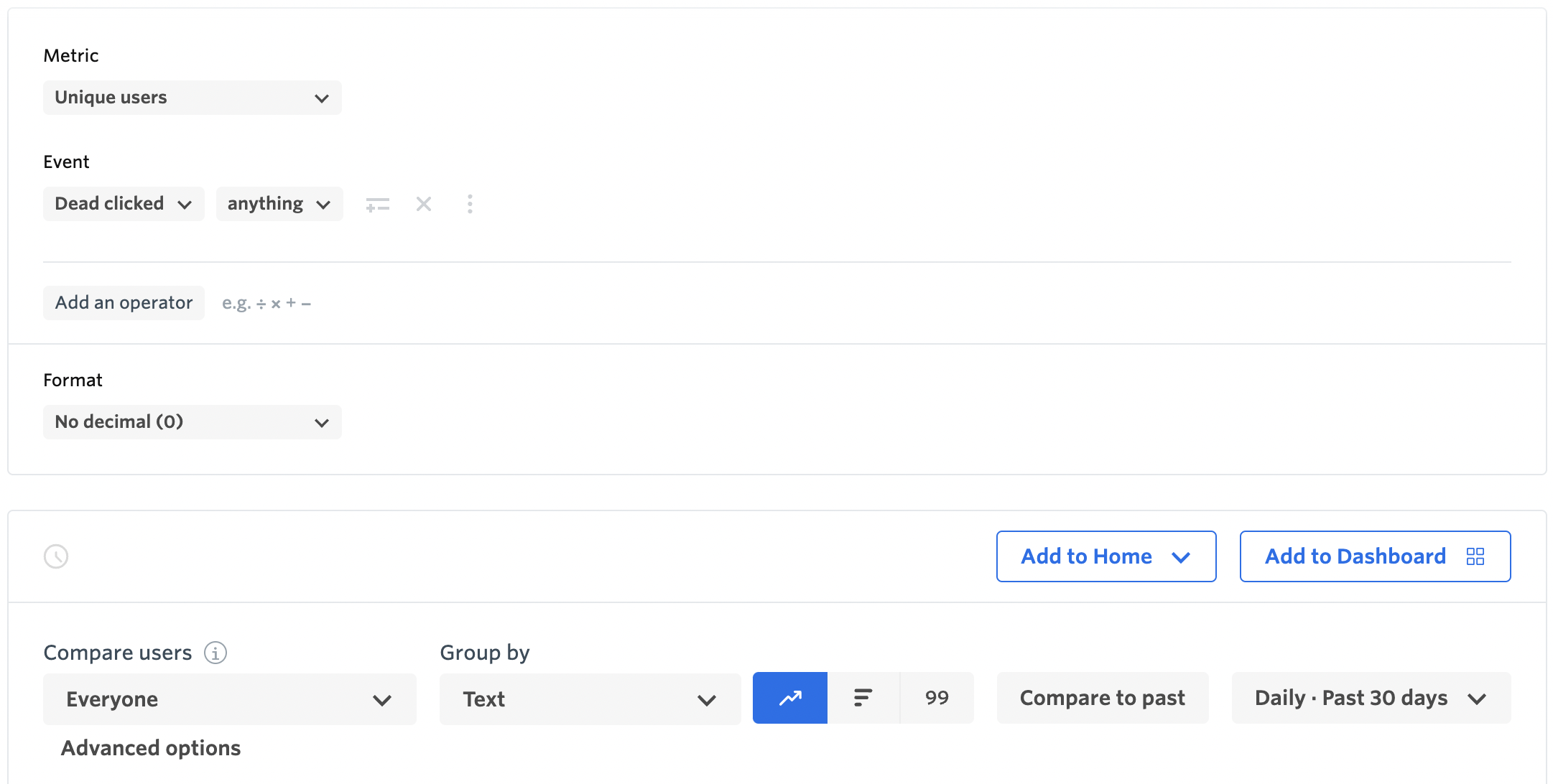Image resolution: width=1553 pixels, height=784 pixels.
Task: Open the Unique users metric dropdown
Action: pos(193,98)
